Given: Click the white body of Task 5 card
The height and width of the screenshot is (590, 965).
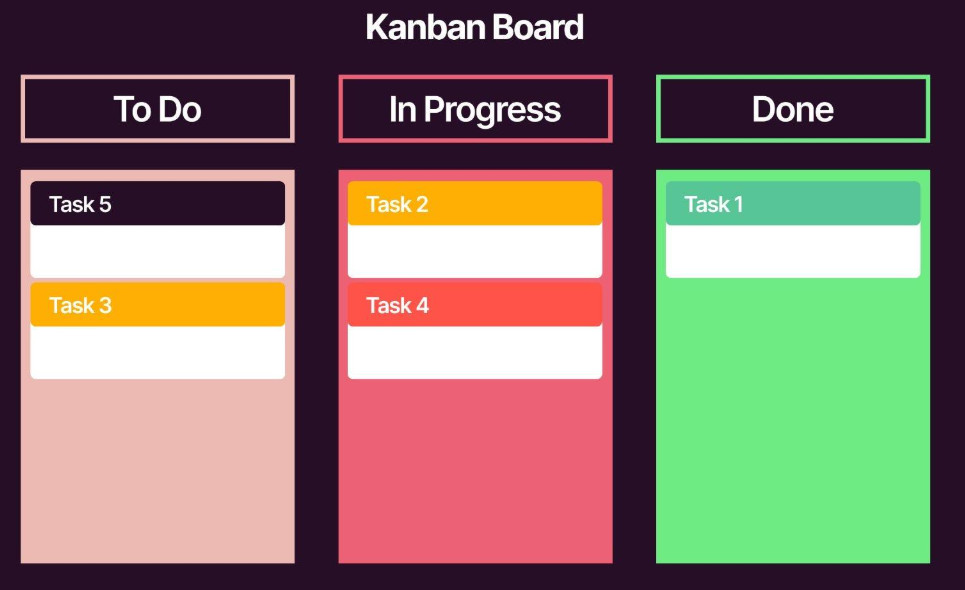Looking at the screenshot, I should tap(158, 251).
